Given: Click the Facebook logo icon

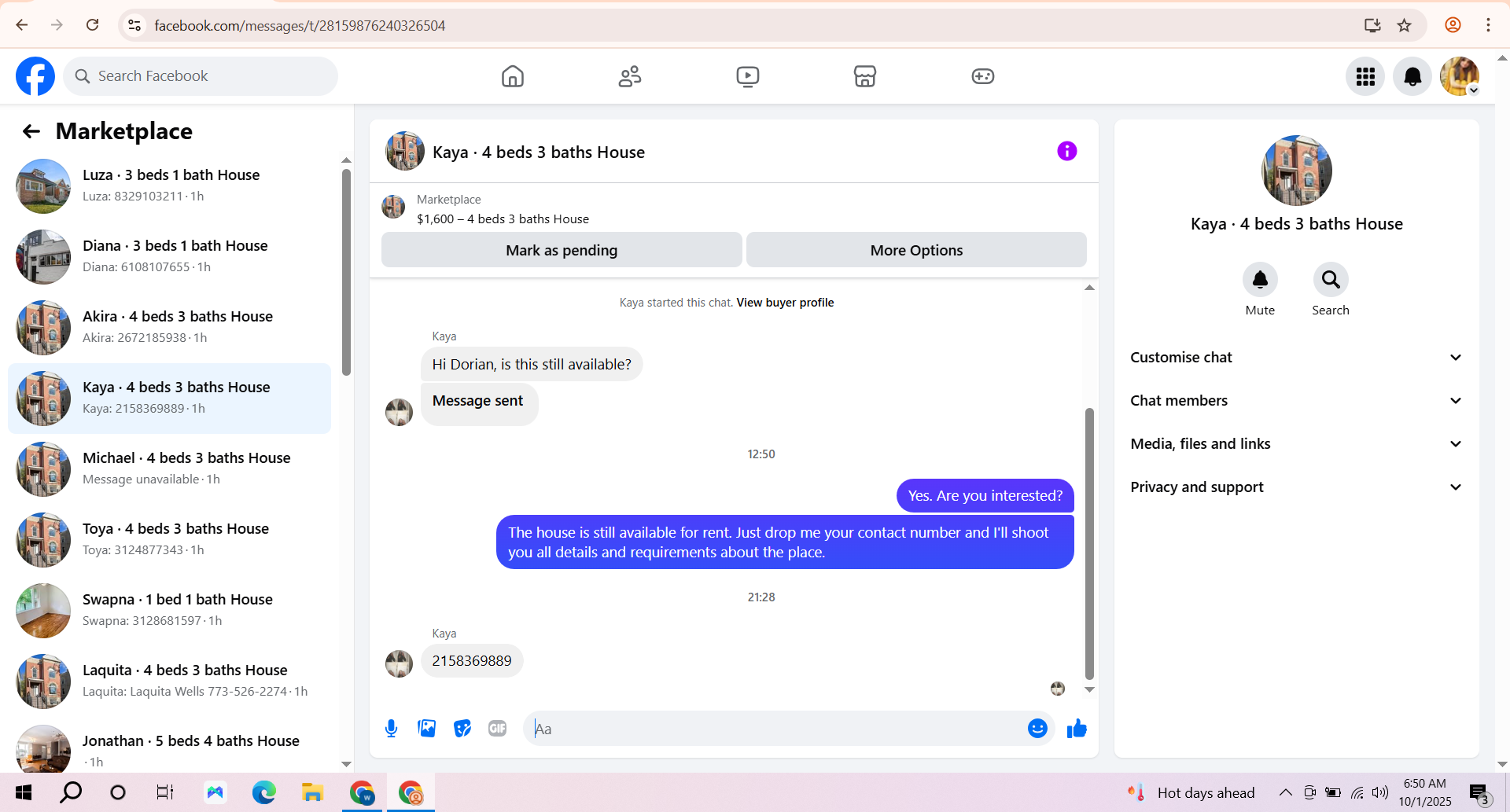Looking at the screenshot, I should 35,76.
